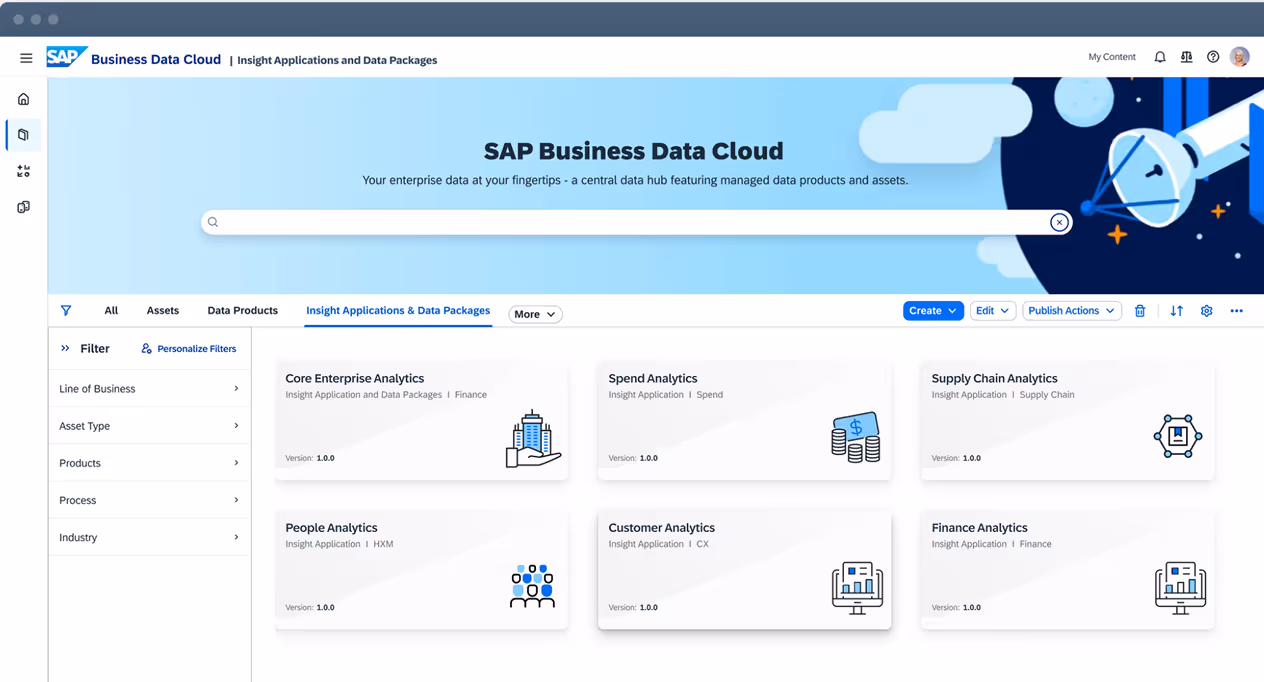The image size is (1264, 682).
Task: Click 'Insight Application | Spend' subtitle
Action: click(665, 395)
